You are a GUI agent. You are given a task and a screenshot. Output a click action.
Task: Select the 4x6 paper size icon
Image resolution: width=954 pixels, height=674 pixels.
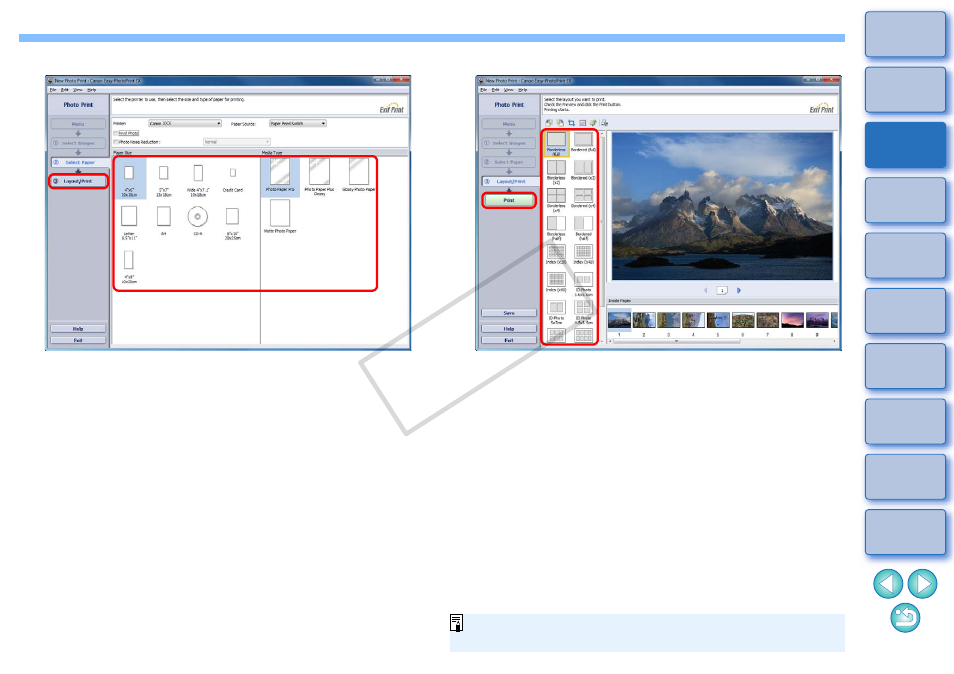coord(129,173)
